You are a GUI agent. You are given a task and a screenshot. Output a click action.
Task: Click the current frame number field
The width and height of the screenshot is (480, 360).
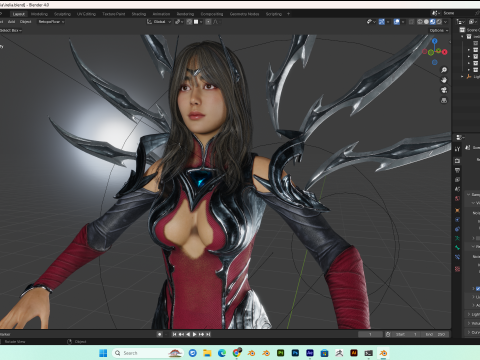[x=370, y=334]
